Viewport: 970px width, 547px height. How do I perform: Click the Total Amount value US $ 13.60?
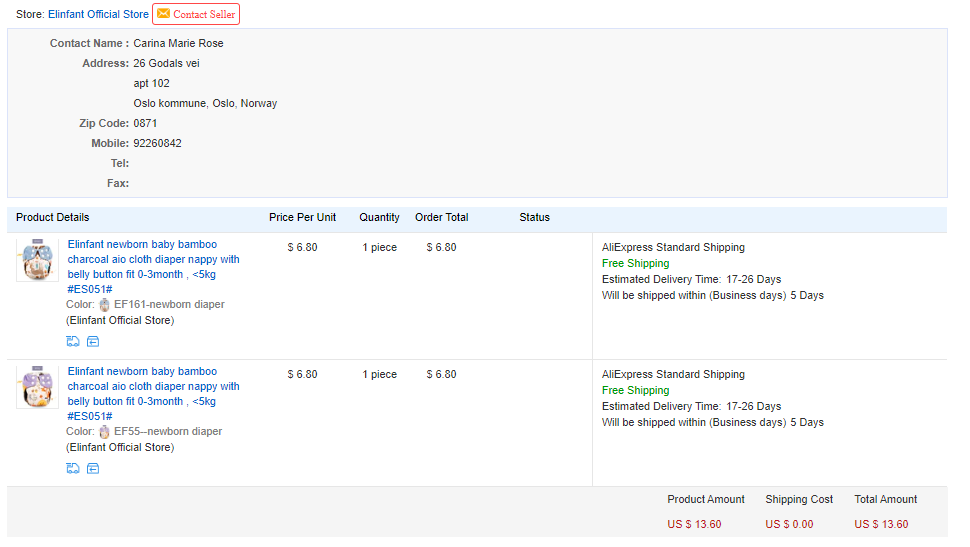point(882,524)
